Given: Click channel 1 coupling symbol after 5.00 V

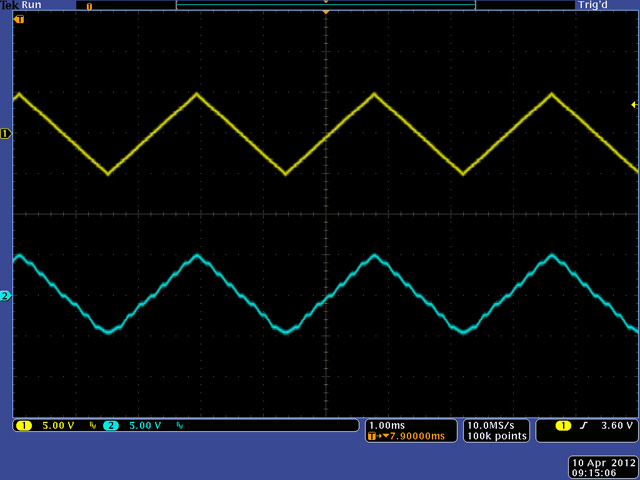Looking at the screenshot, I should (93, 426).
